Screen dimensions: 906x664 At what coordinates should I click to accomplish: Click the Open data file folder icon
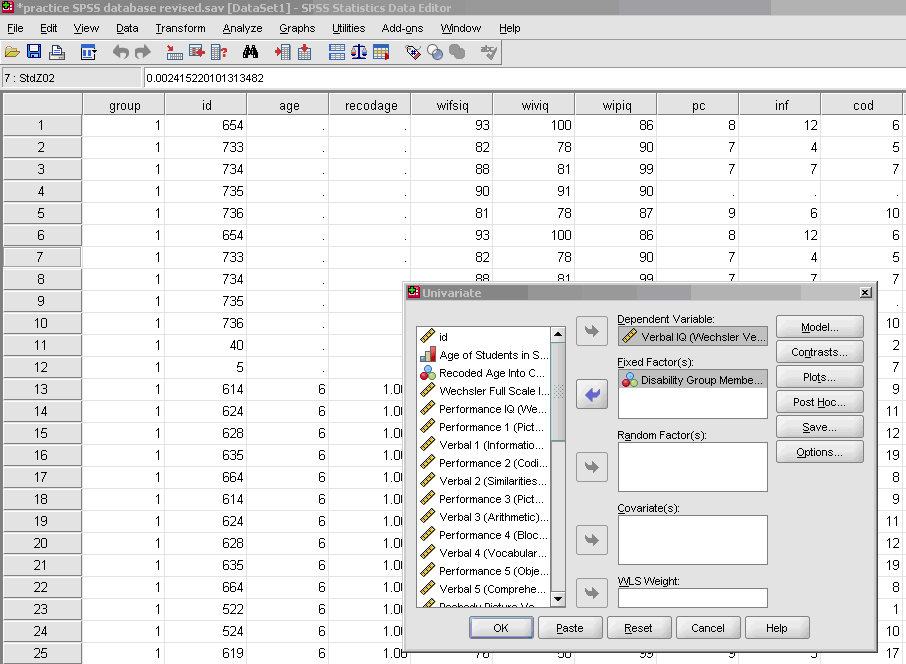click(x=12, y=52)
